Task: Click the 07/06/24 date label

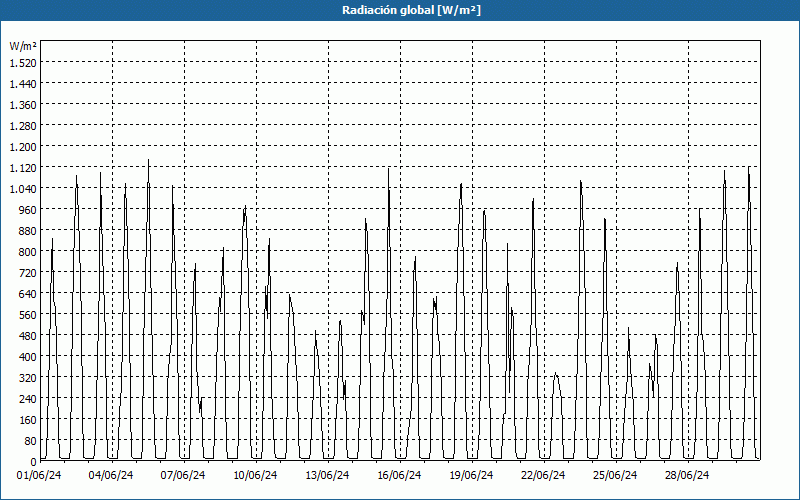Action: [x=183, y=476]
